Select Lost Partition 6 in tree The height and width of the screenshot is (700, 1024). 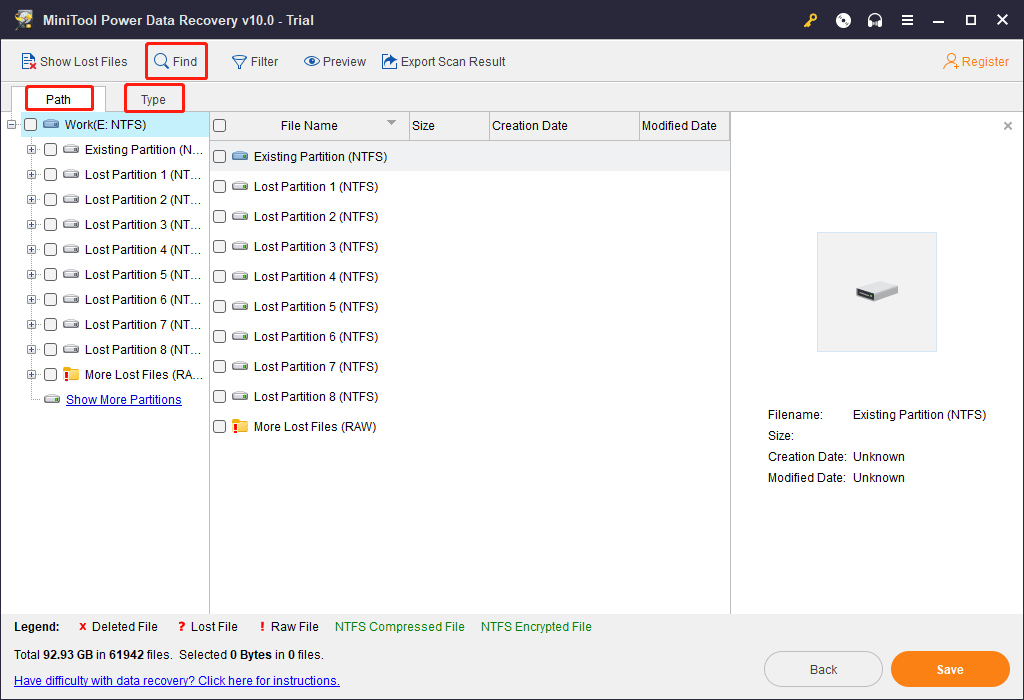click(x=143, y=299)
